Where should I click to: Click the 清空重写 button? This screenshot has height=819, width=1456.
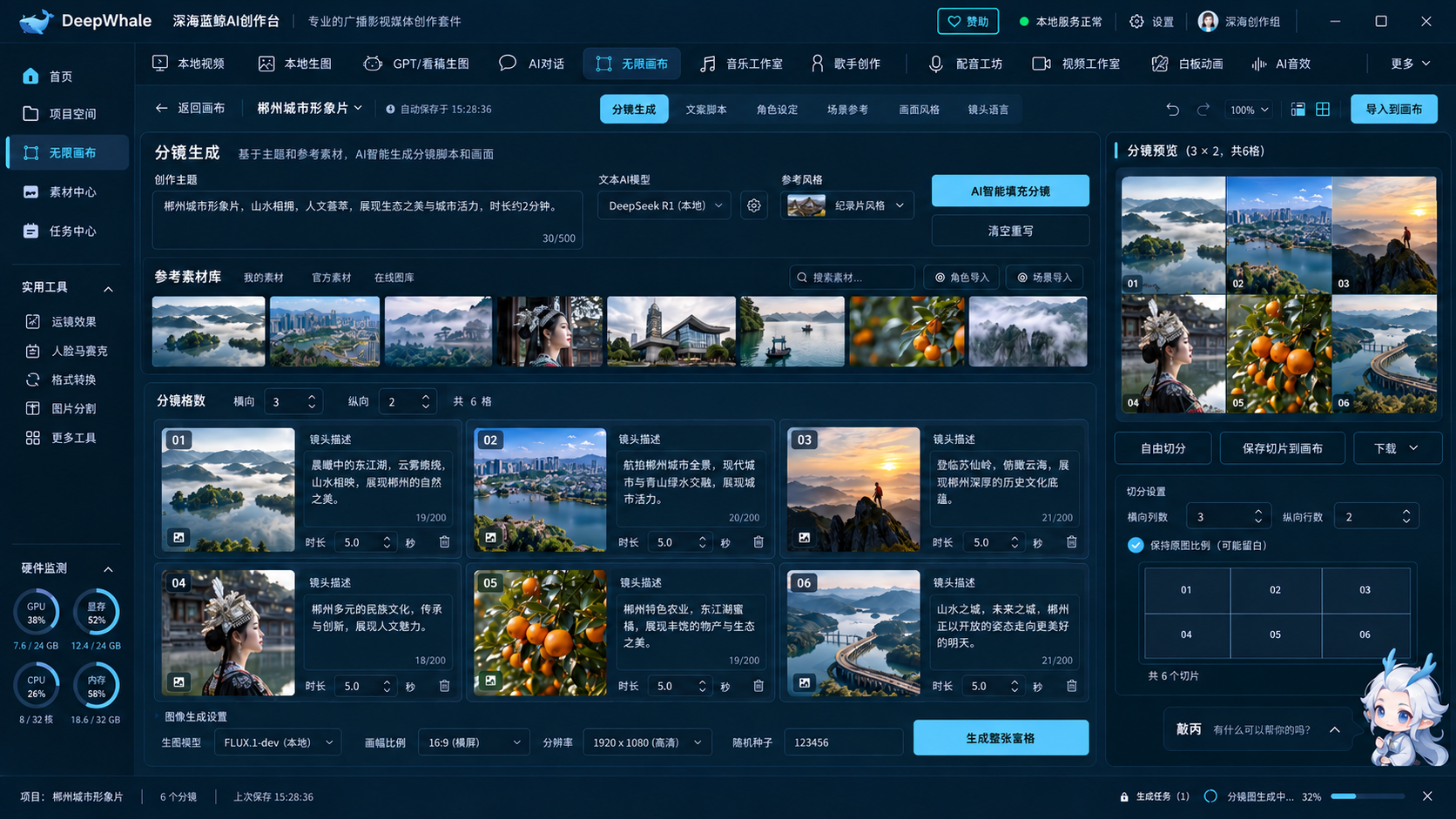(x=1010, y=231)
